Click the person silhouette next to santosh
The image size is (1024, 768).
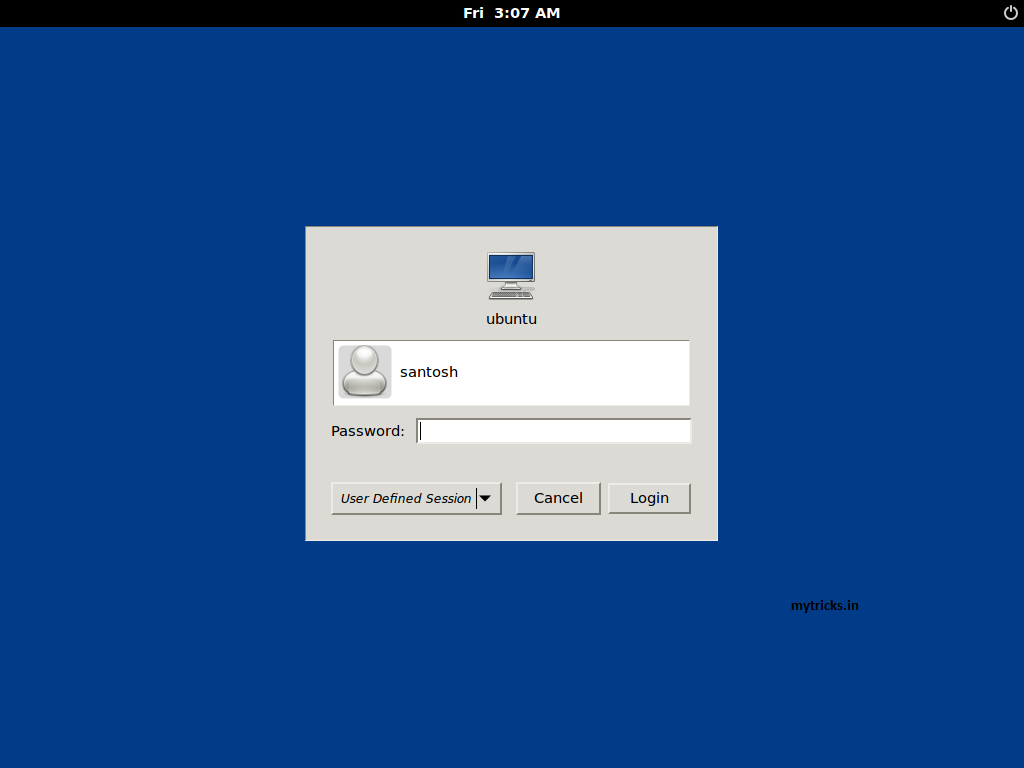pyautogui.click(x=365, y=371)
